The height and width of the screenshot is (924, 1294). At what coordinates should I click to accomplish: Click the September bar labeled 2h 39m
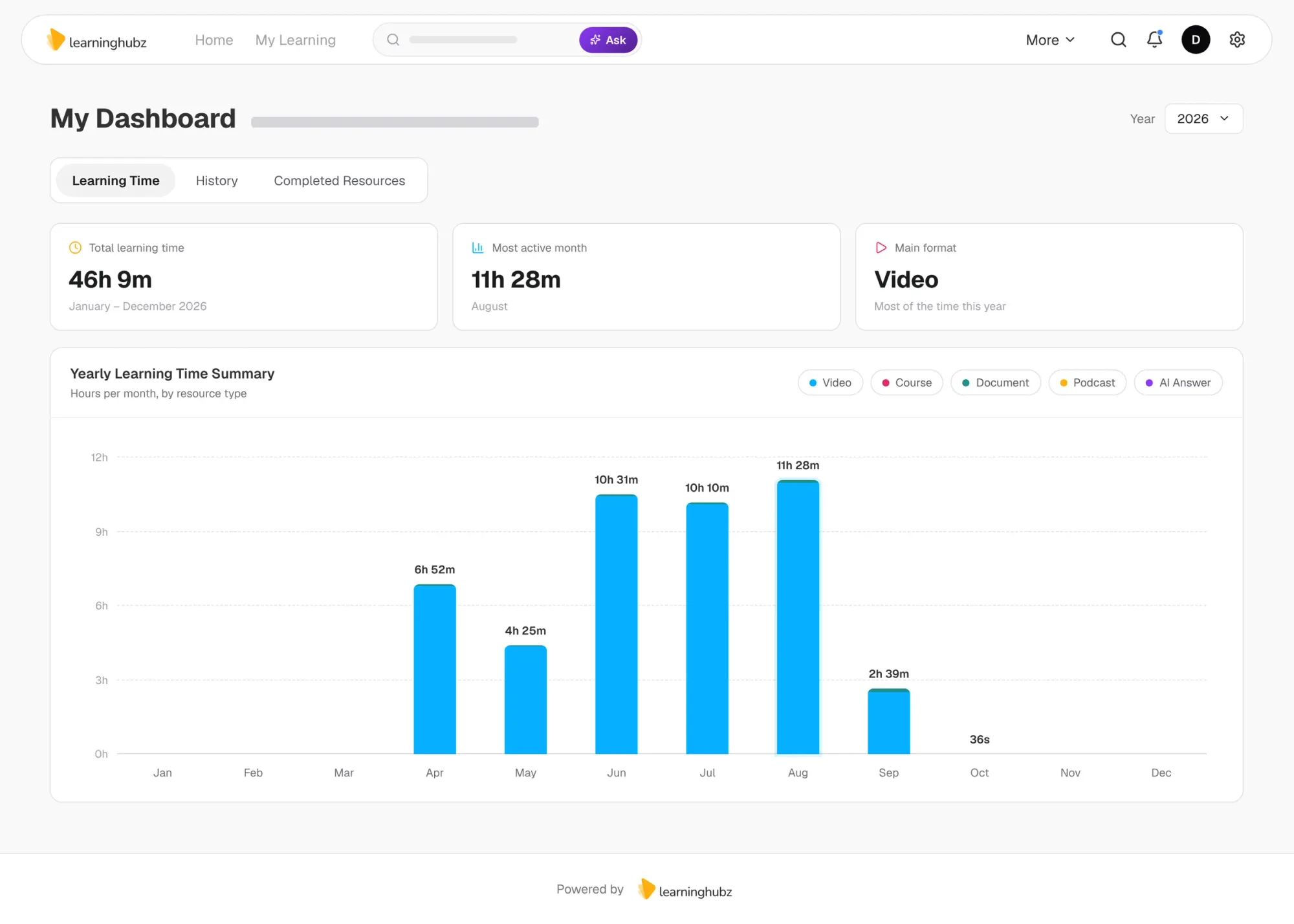coord(889,721)
